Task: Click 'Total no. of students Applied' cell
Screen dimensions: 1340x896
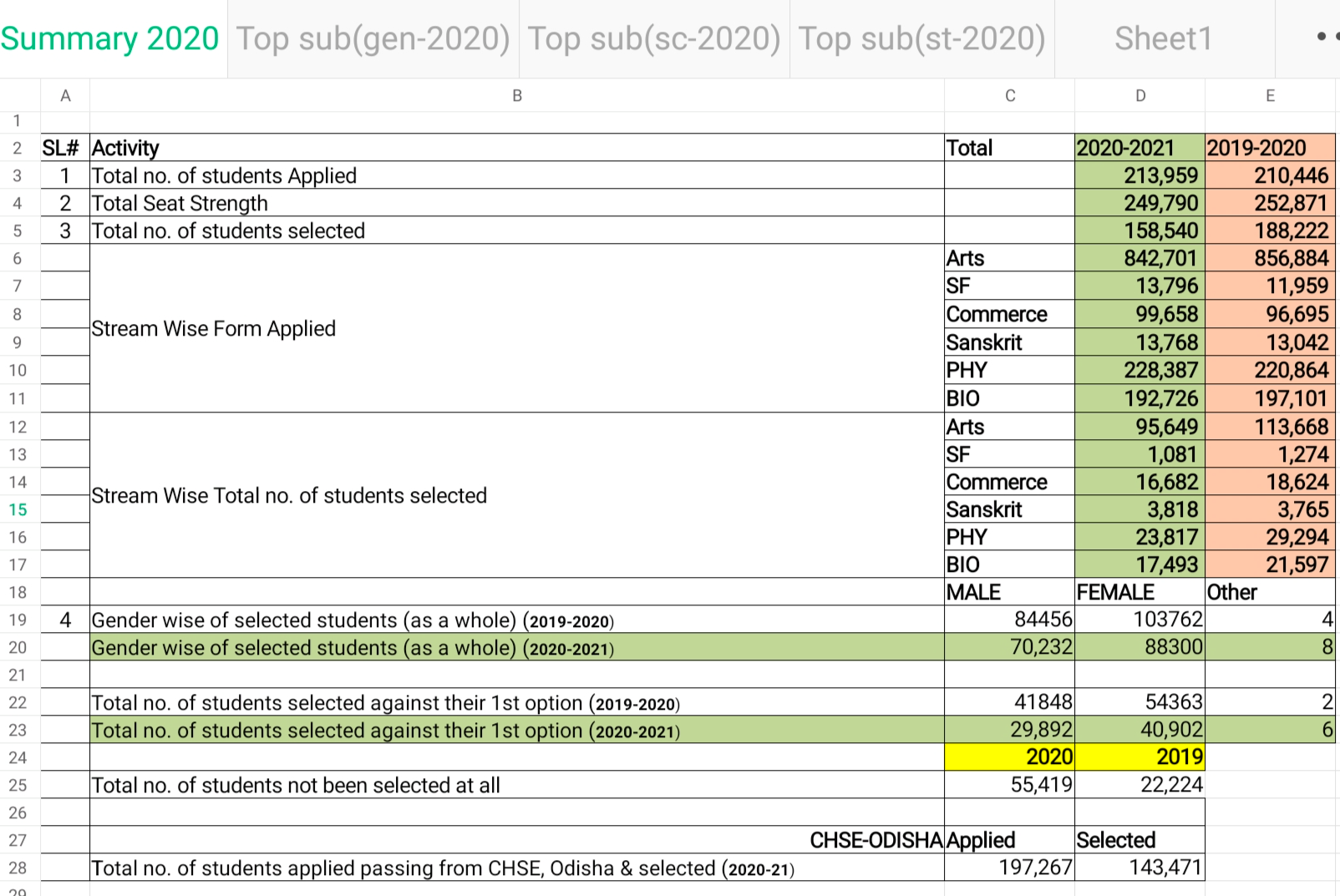Action: [x=517, y=175]
